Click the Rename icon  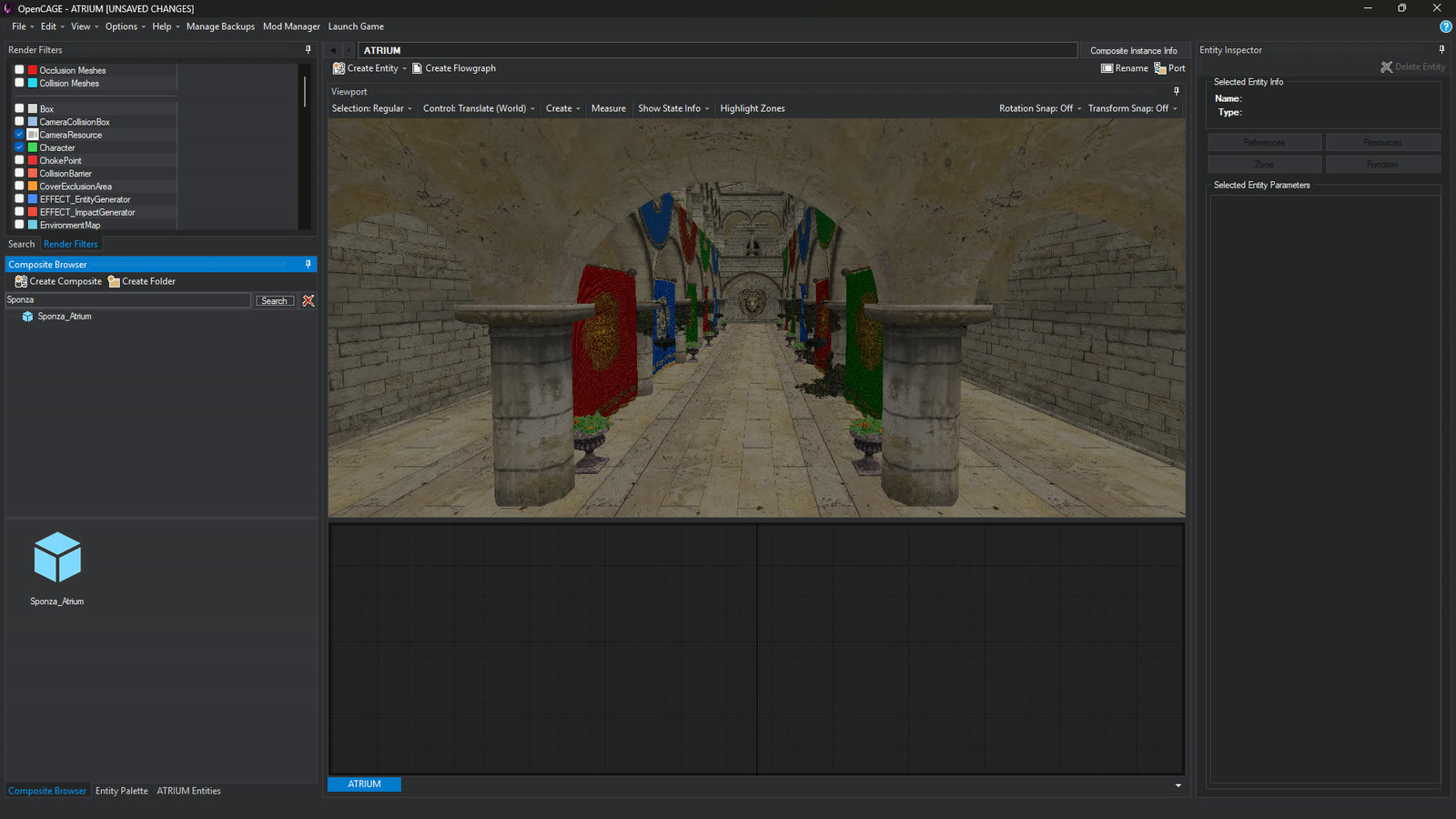1107,68
